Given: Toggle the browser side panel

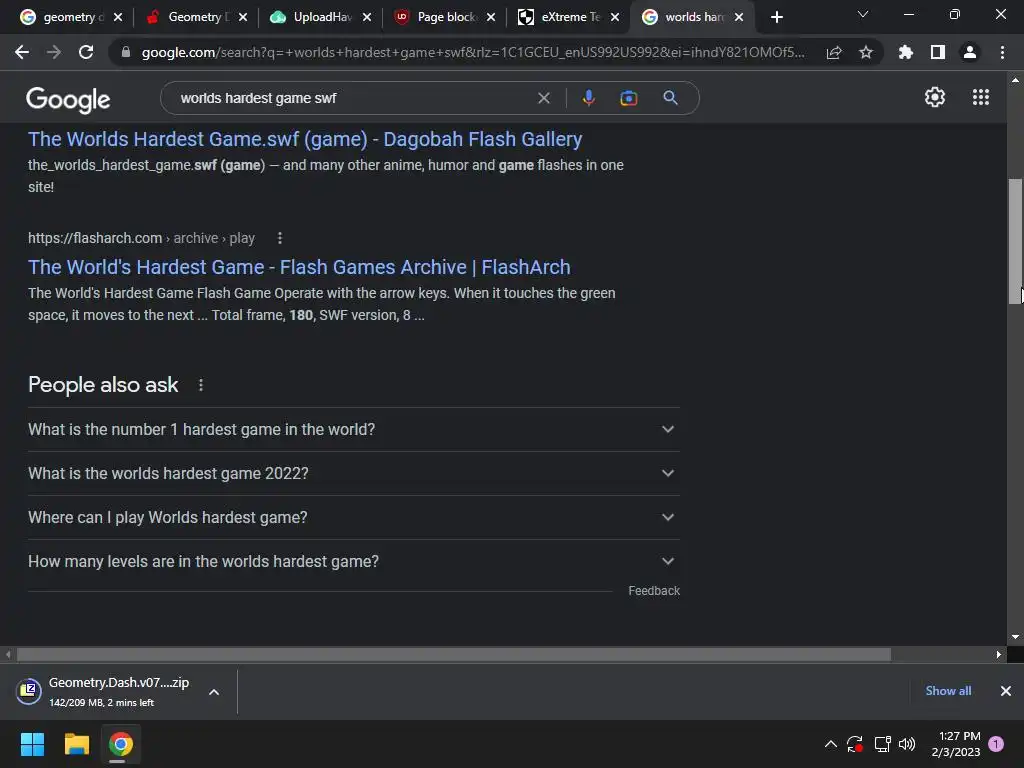Looking at the screenshot, I should pos(938,52).
